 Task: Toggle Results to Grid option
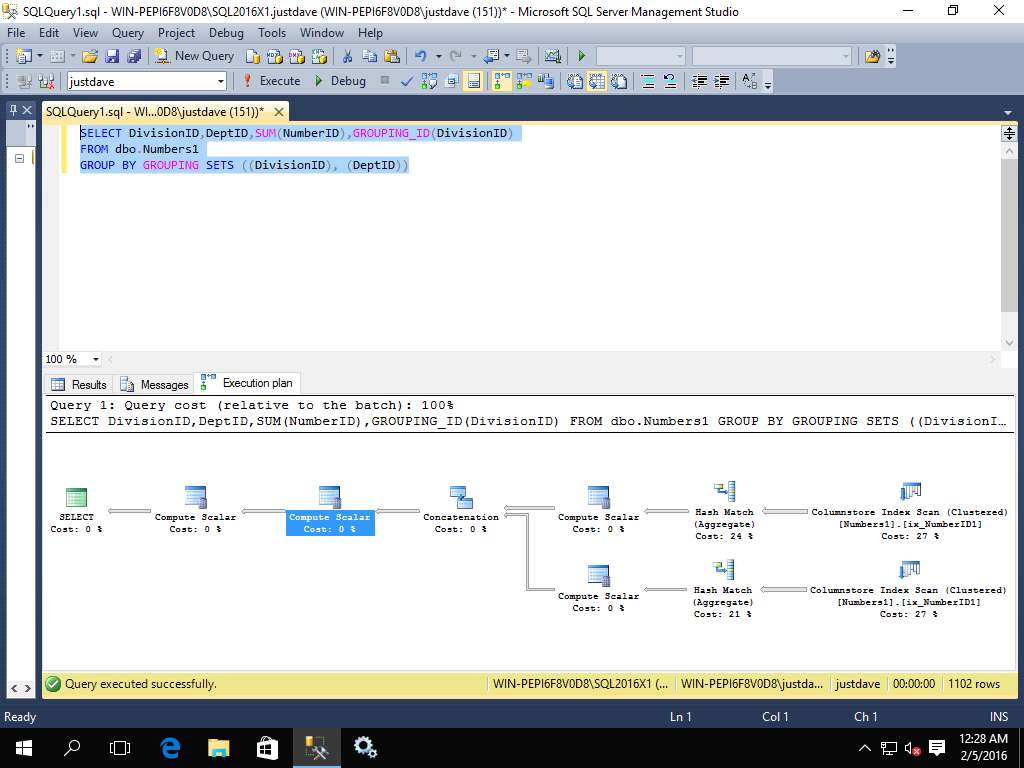(597, 81)
